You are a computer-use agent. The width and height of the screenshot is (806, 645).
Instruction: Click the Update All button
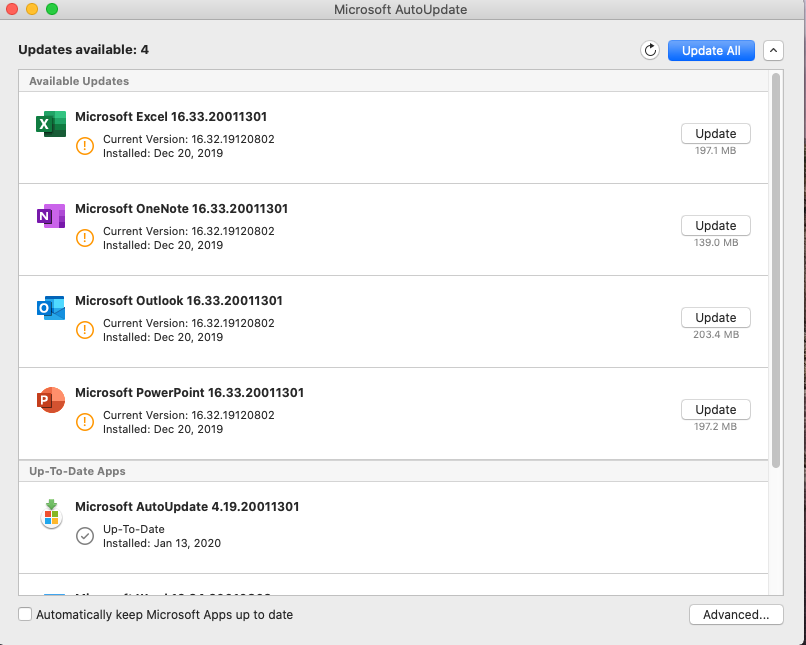[711, 50]
